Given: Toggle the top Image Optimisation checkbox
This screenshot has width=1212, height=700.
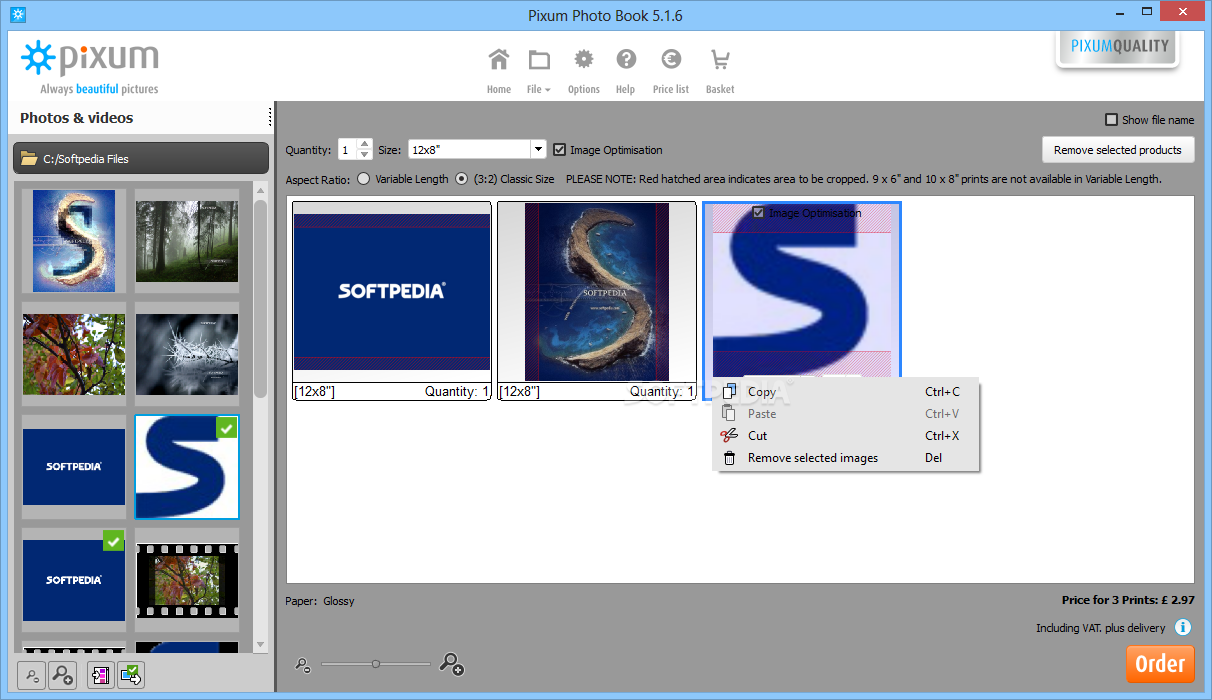Looking at the screenshot, I should pyautogui.click(x=559, y=150).
